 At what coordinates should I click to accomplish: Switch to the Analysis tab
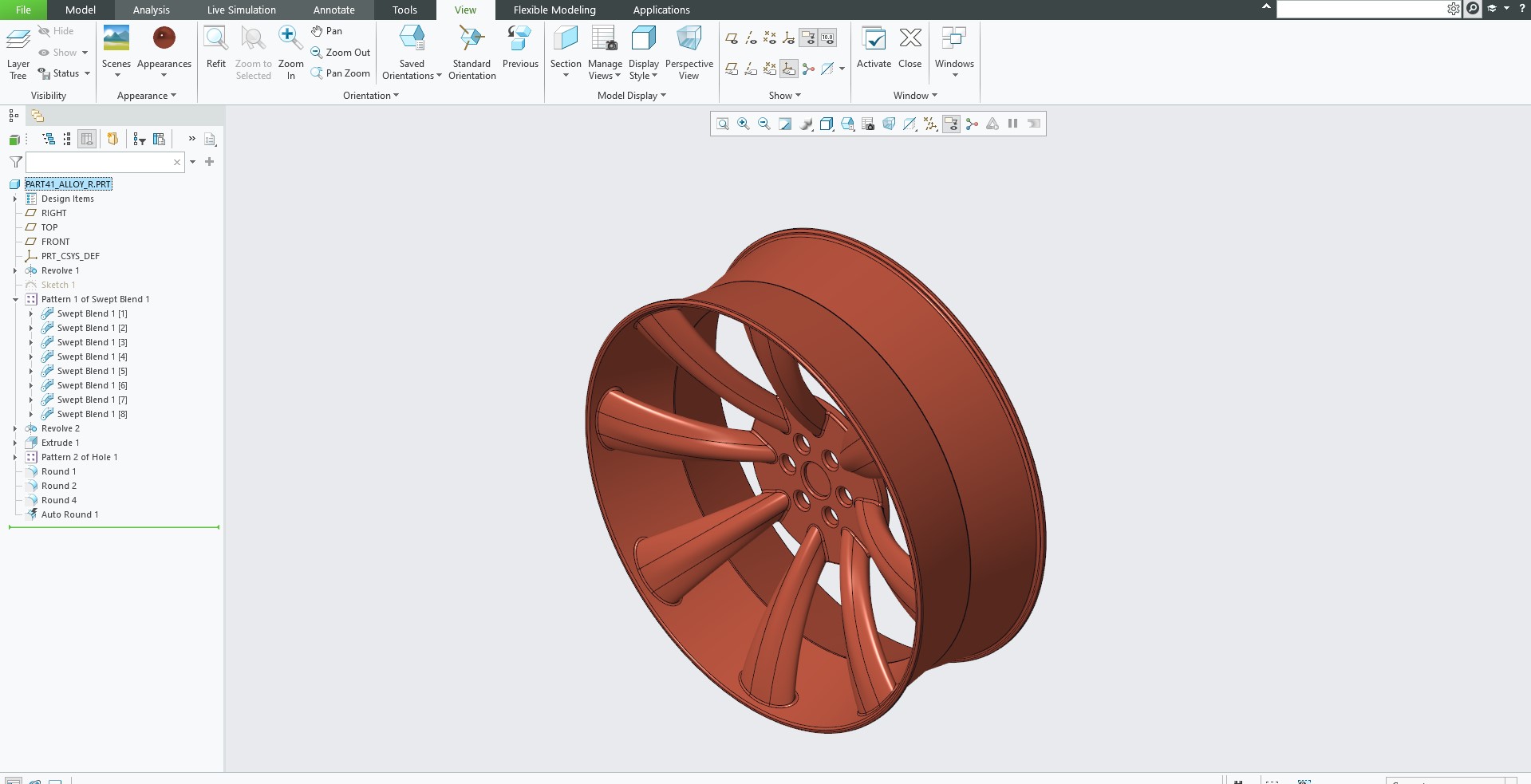pyautogui.click(x=151, y=10)
